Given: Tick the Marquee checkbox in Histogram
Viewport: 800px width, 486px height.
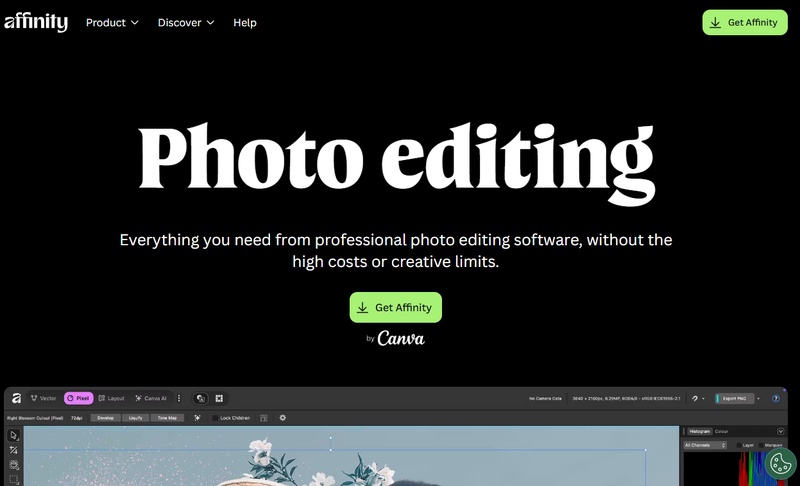Looking at the screenshot, I should click(x=761, y=446).
